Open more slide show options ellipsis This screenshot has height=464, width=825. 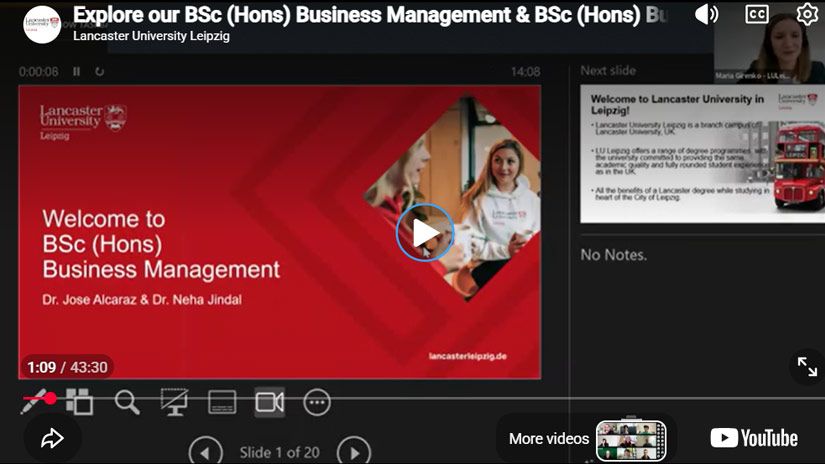click(317, 402)
